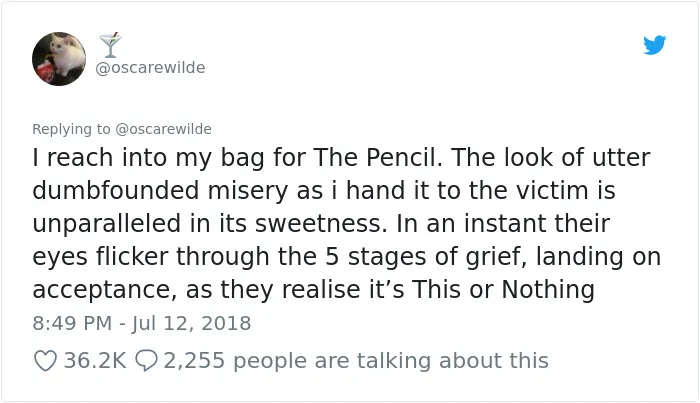The width and height of the screenshot is (700, 403).
Task: Open the @oscarewilde mention in the reply line
Action: [x=163, y=129]
